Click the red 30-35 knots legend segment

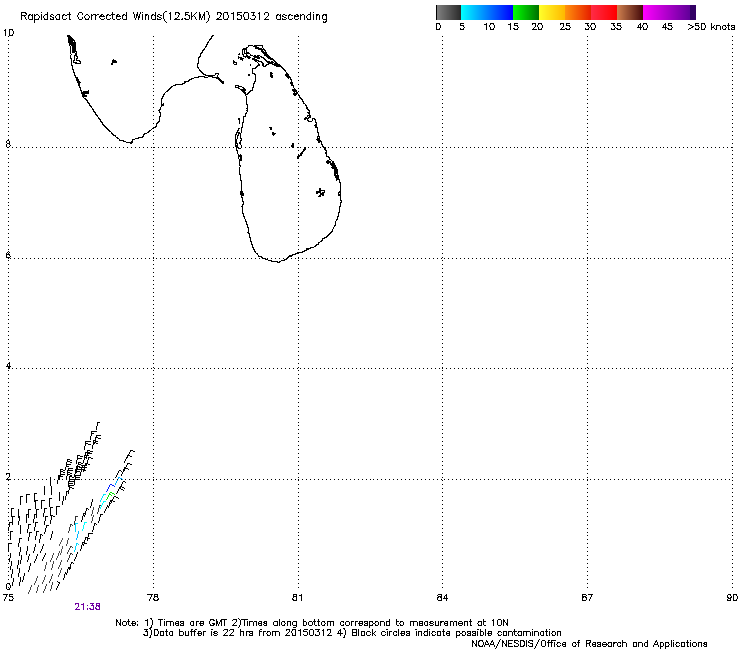pos(604,12)
